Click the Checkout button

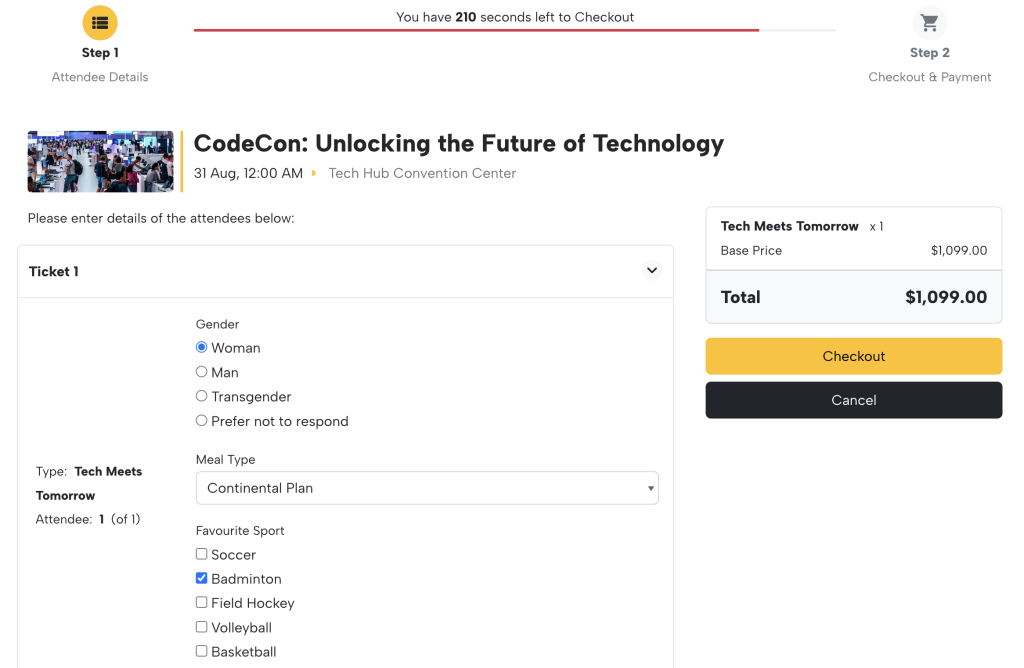click(853, 356)
